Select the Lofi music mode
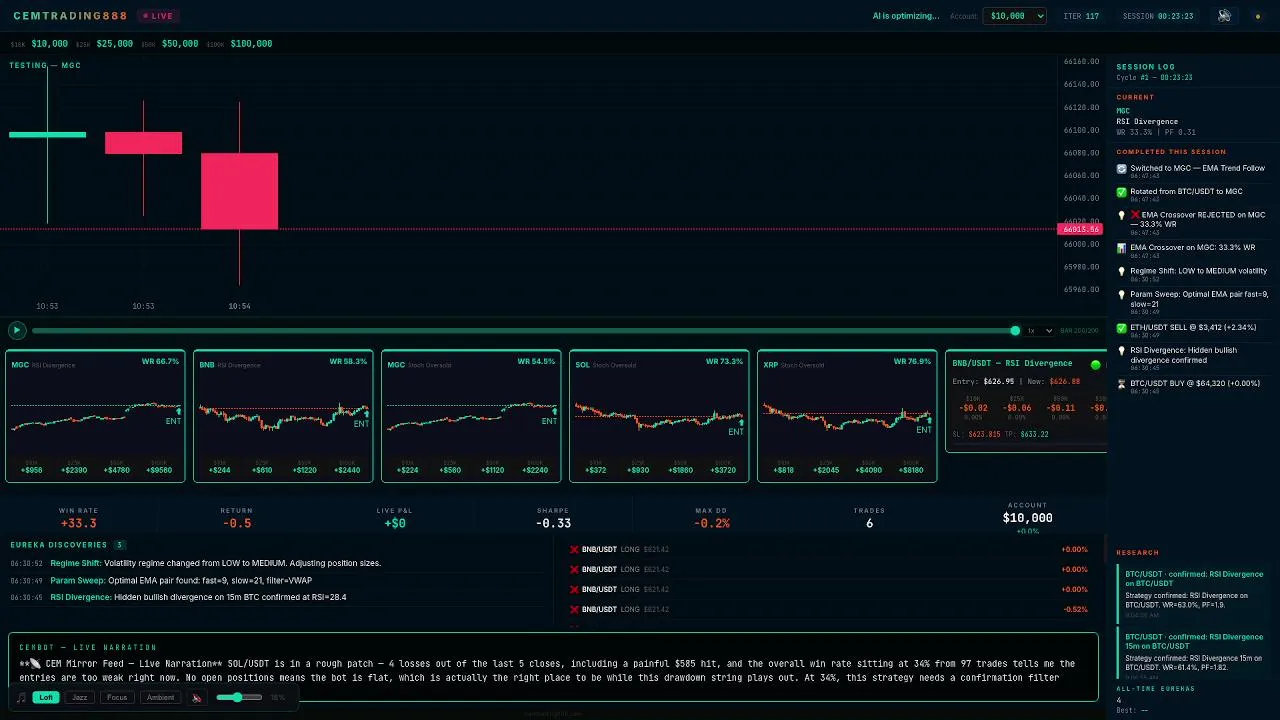The height and width of the screenshot is (720, 1280). [x=46, y=697]
